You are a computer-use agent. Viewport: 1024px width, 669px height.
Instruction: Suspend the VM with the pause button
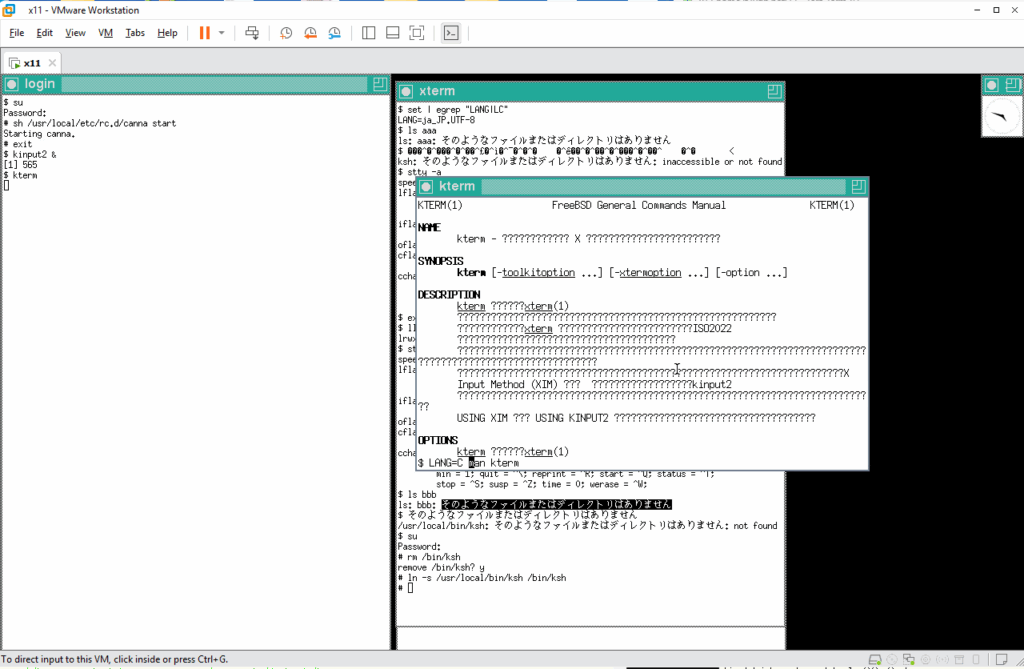click(x=204, y=33)
